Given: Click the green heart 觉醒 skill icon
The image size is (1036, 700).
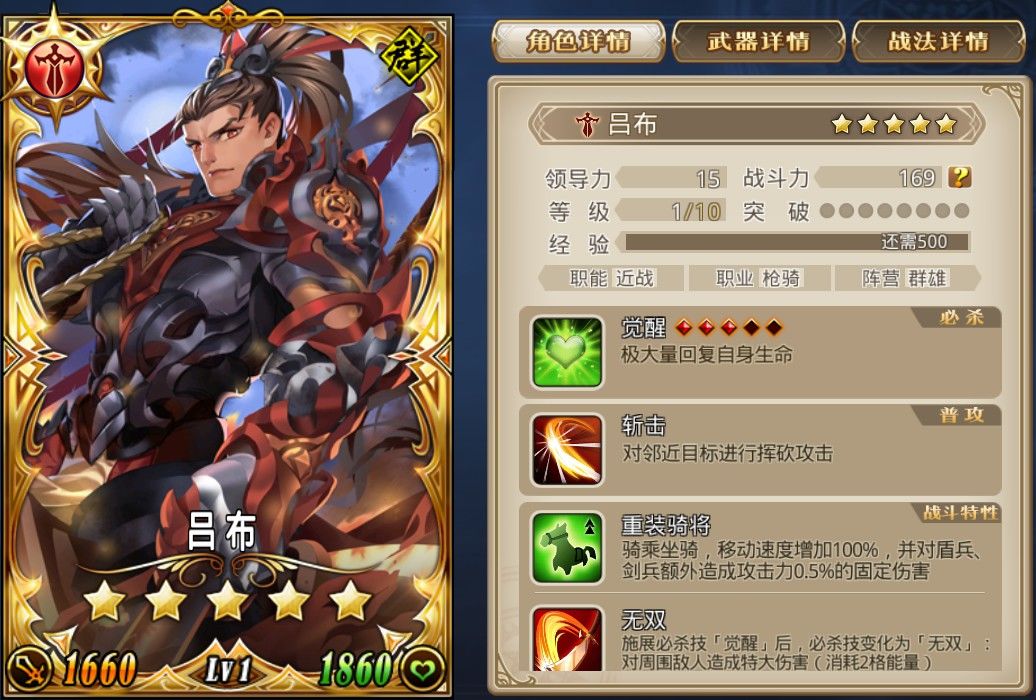Looking at the screenshot, I should point(568,352).
